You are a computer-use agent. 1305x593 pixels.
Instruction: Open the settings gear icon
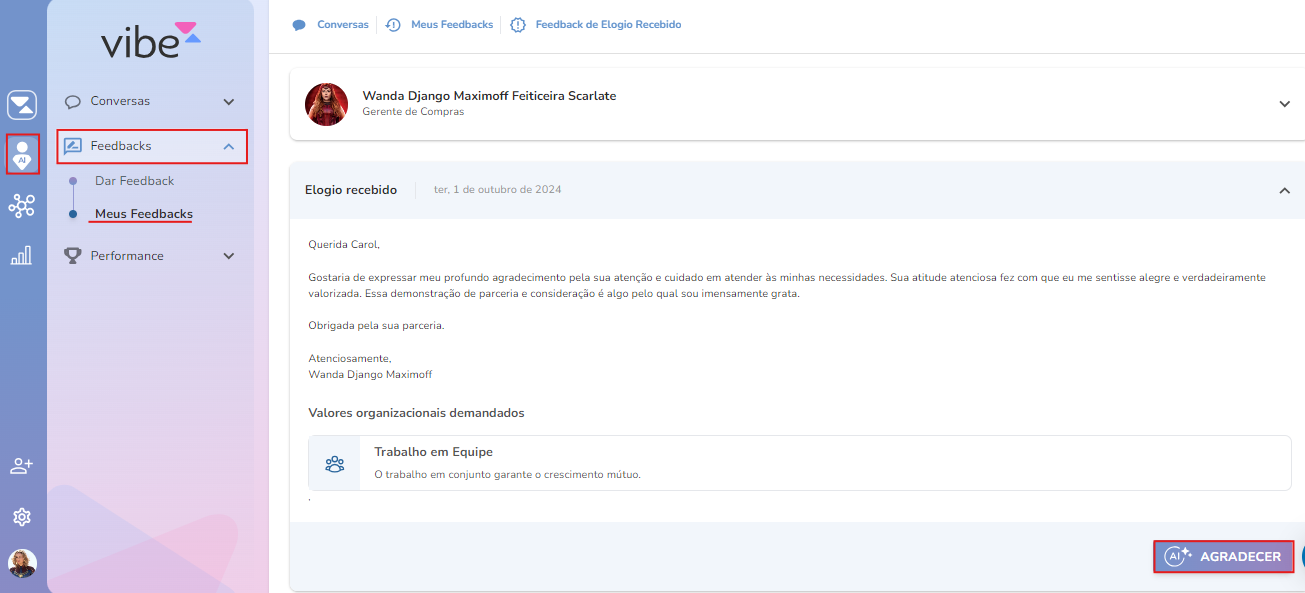click(x=22, y=517)
